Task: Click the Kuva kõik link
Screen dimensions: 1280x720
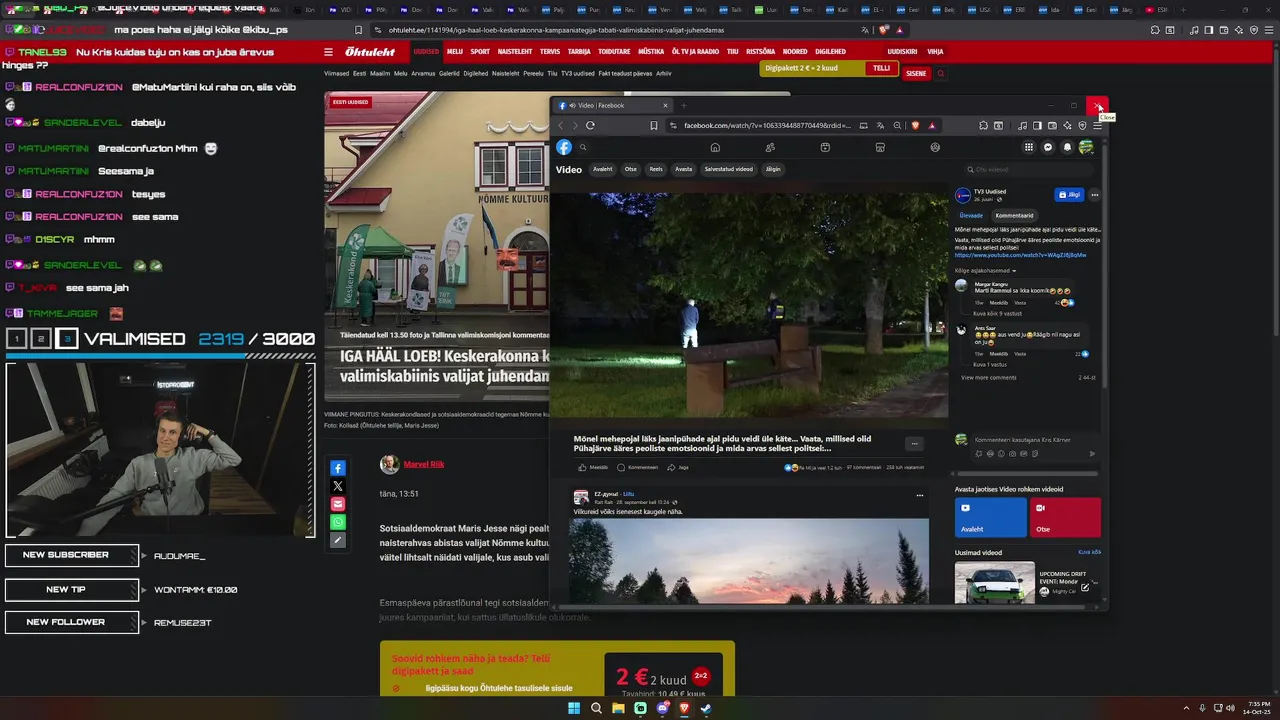Action: [x=1089, y=552]
